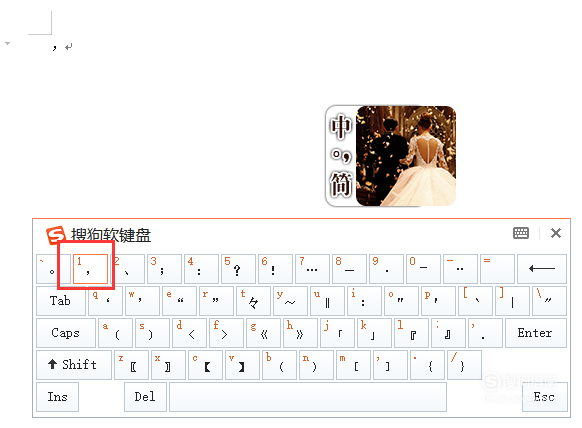Toggle the punctuation mode indicator on skin
This screenshot has height=428, width=582.
point(341,155)
